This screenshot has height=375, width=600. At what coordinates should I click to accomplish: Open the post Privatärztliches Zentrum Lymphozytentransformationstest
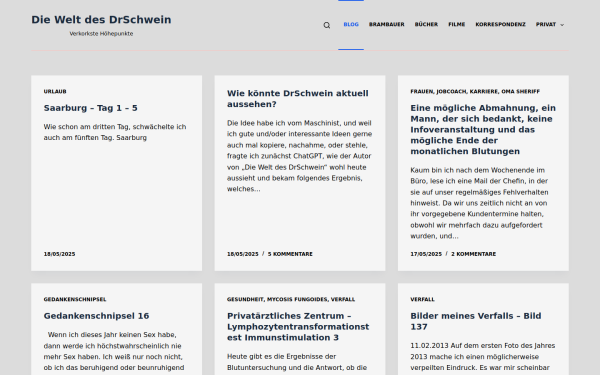coord(298,326)
